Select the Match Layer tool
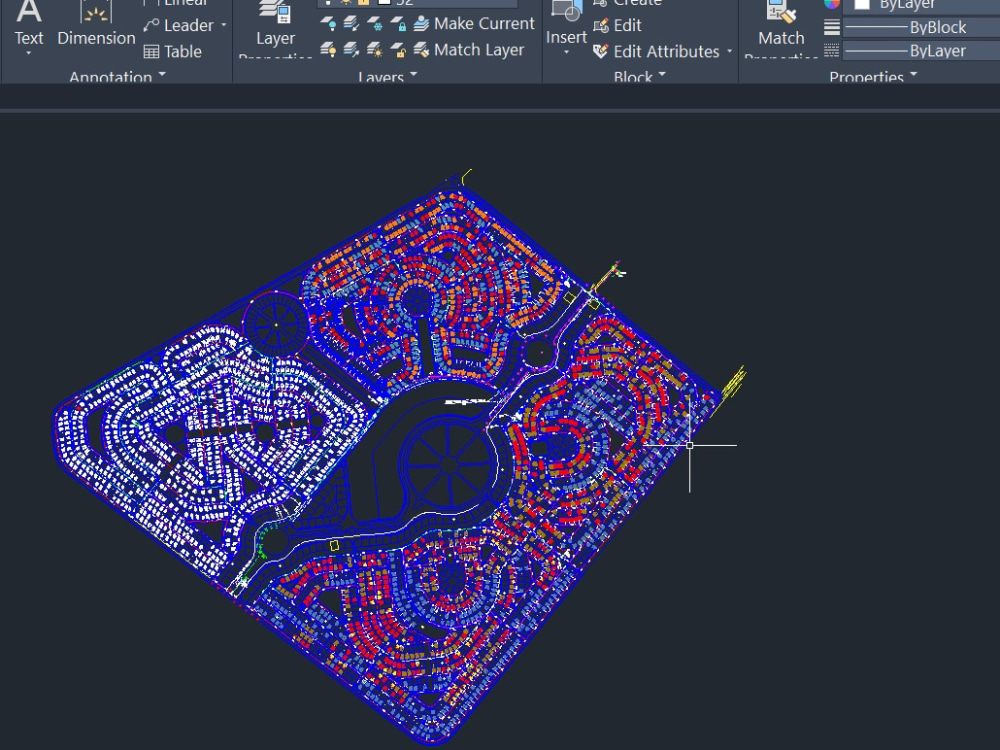Screen dimensions: 1000x750 425,50
